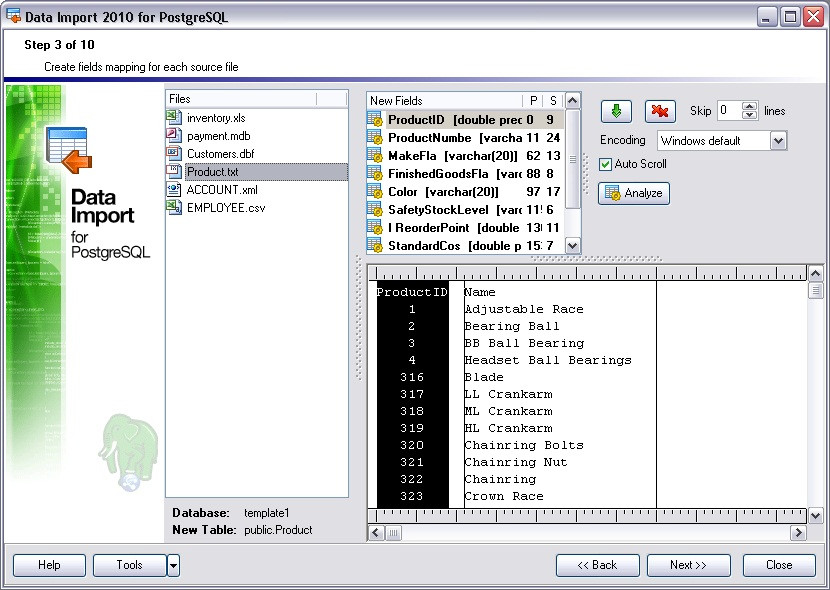Go back with the << Back button
This screenshot has width=830, height=590.
(598, 565)
